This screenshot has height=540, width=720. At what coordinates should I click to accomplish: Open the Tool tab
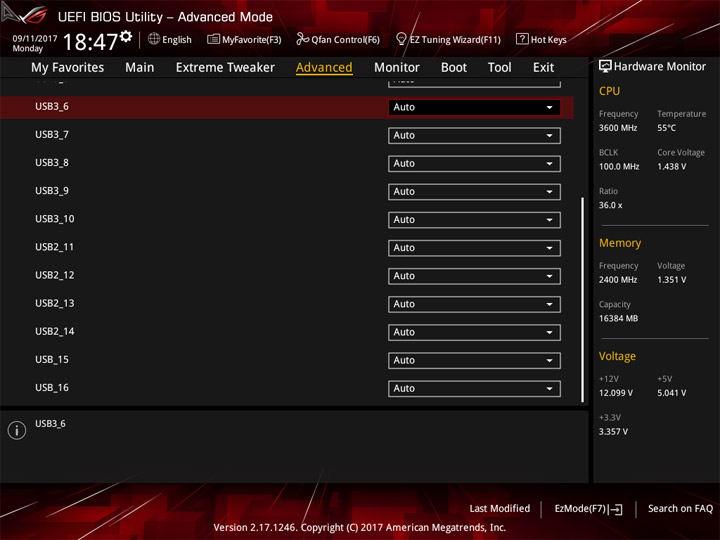pos(500,68)
